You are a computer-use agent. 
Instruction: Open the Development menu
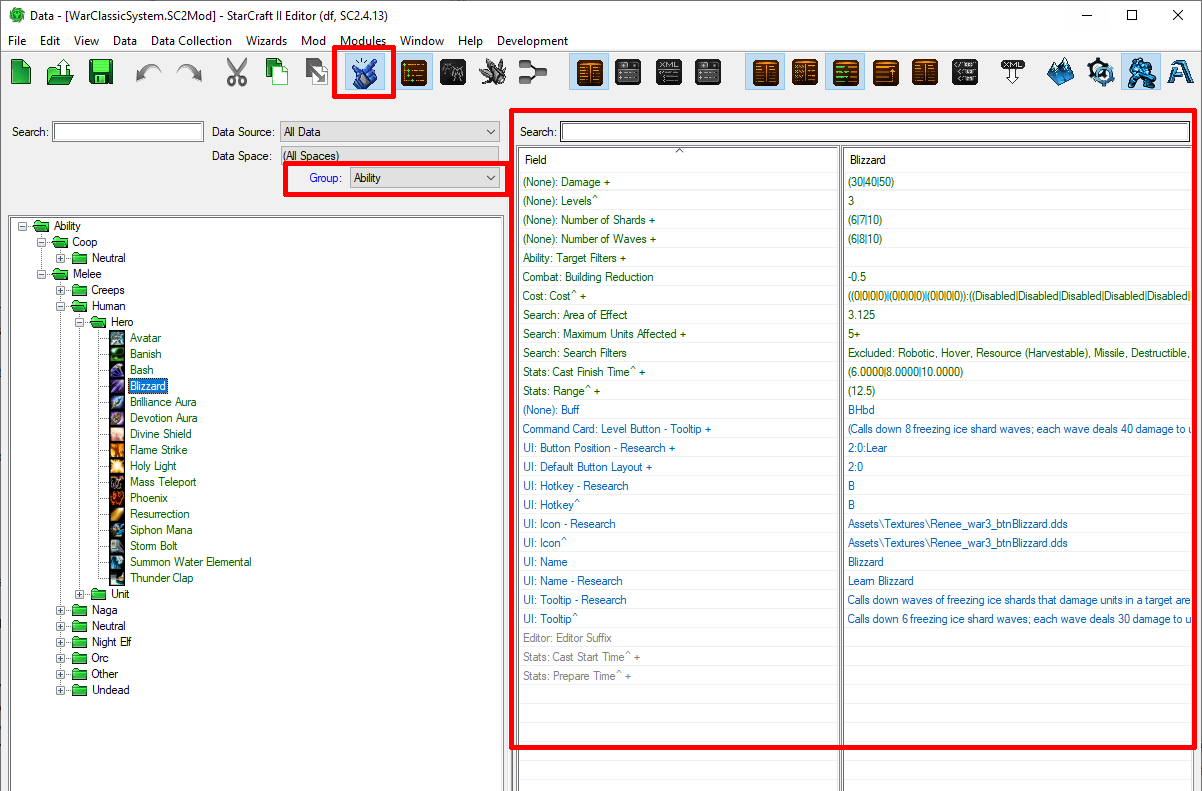pos(532,41)
